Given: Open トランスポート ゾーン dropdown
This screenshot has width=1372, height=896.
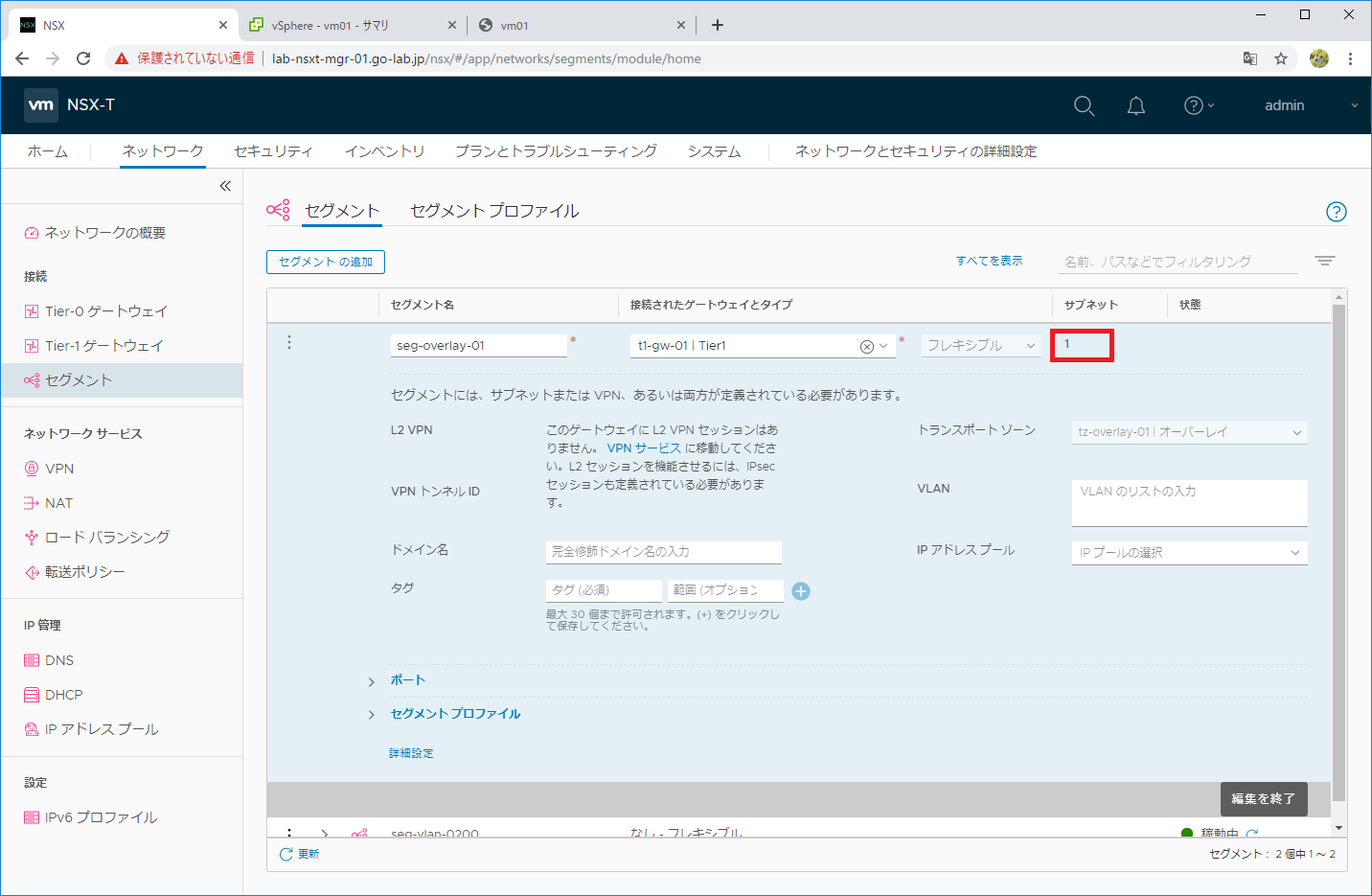Looking at the screenshot, I should coord(1189,432).
